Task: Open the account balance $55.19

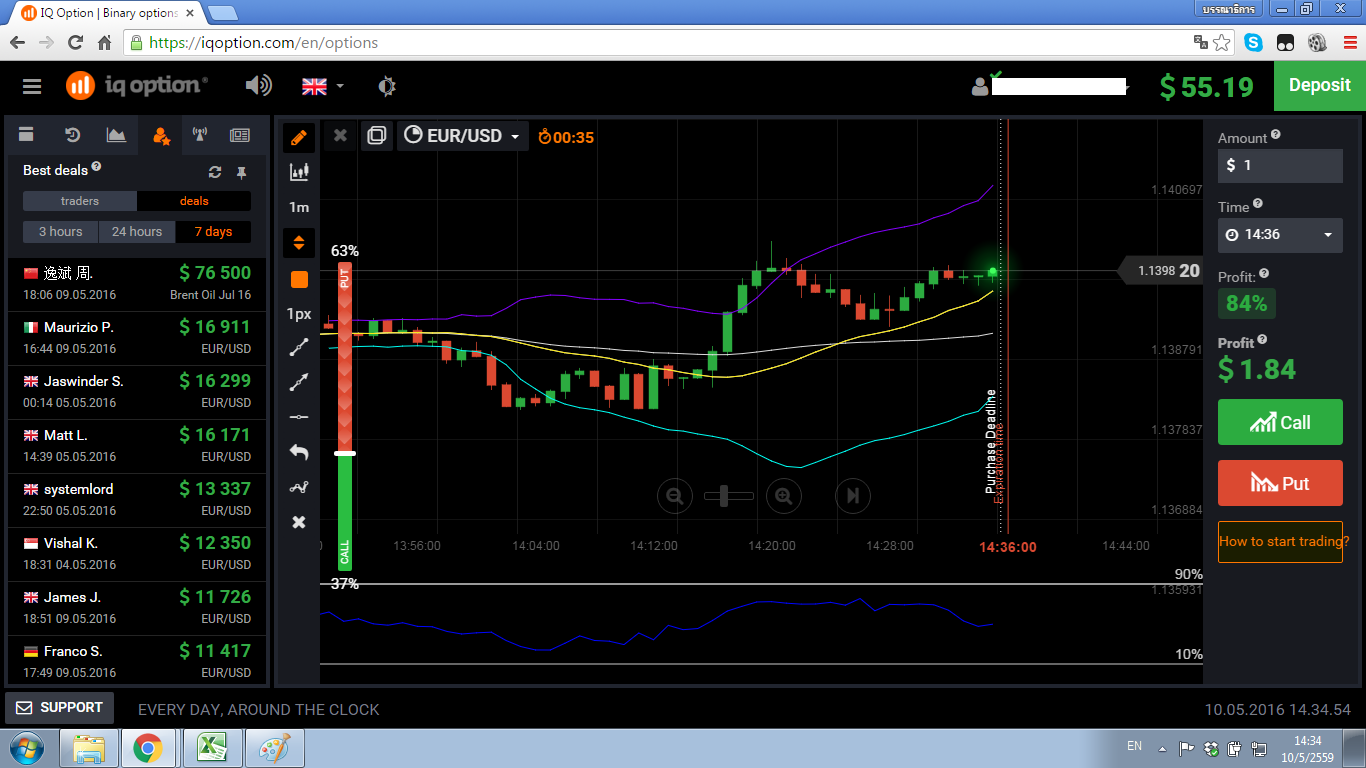Action: [x=1206, y=87]
